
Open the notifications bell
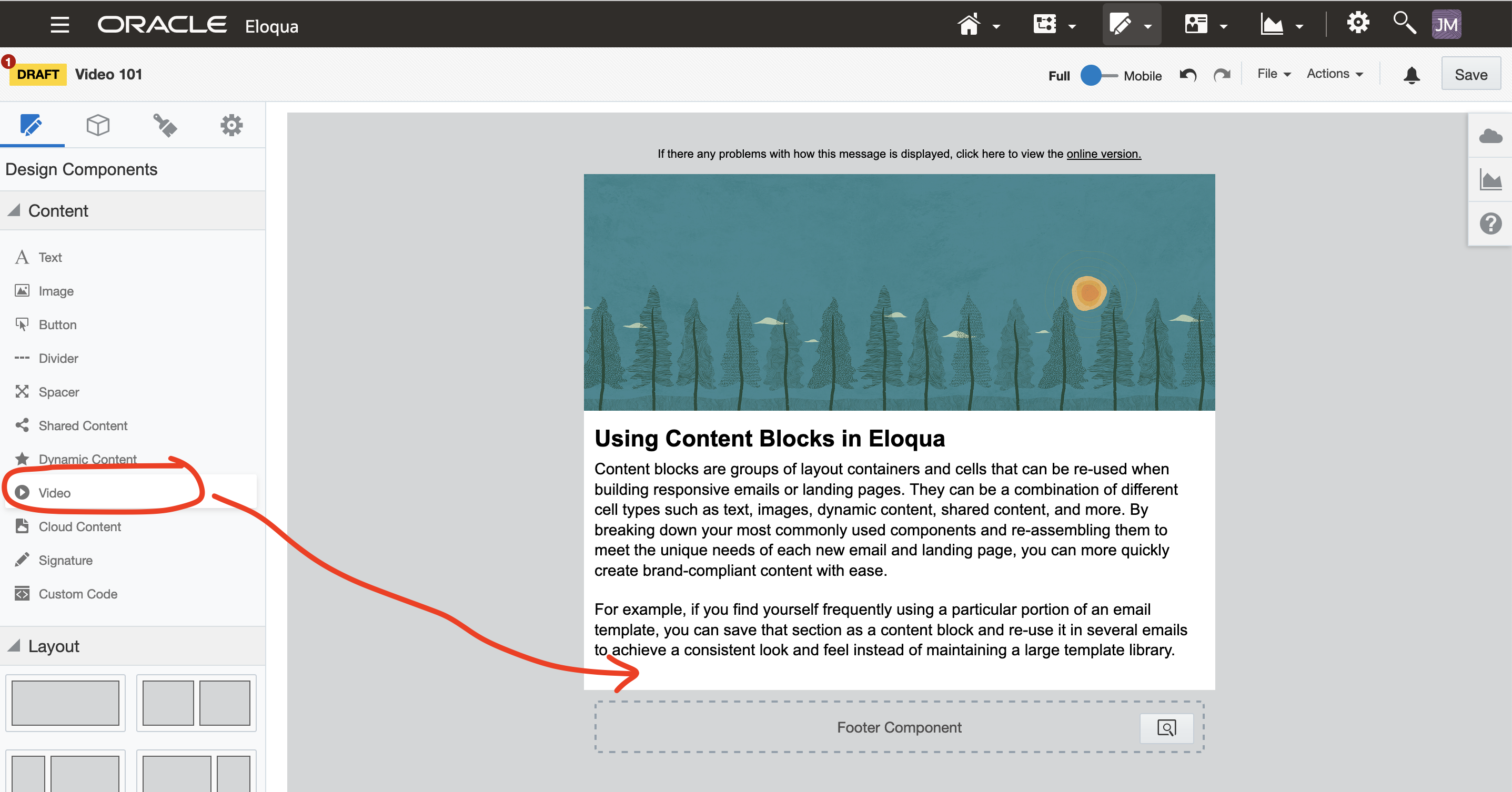[1411, 75]
